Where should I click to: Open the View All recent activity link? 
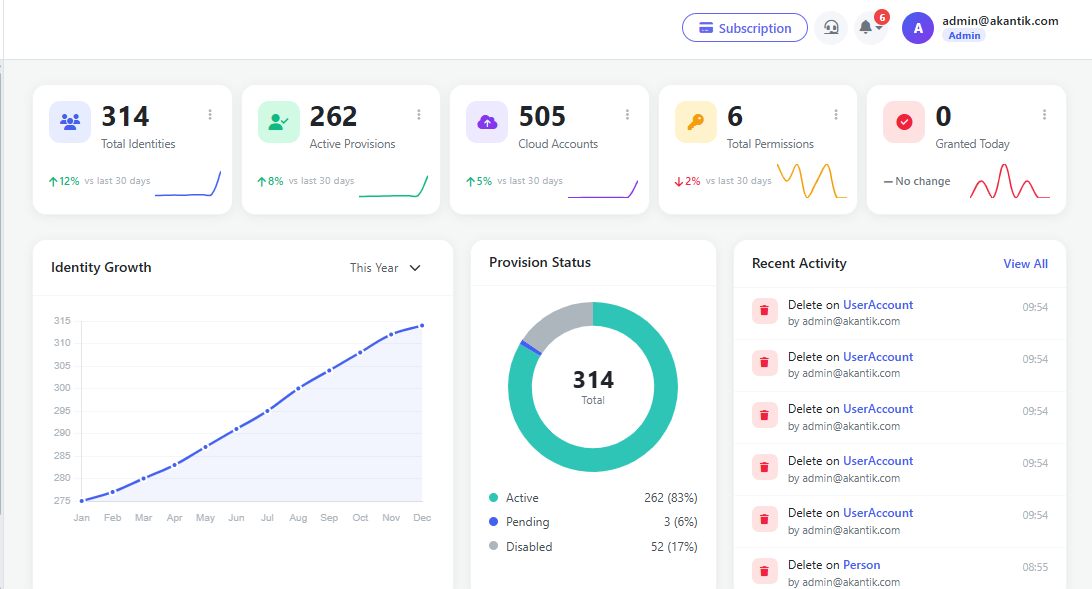pos(1025,264)
